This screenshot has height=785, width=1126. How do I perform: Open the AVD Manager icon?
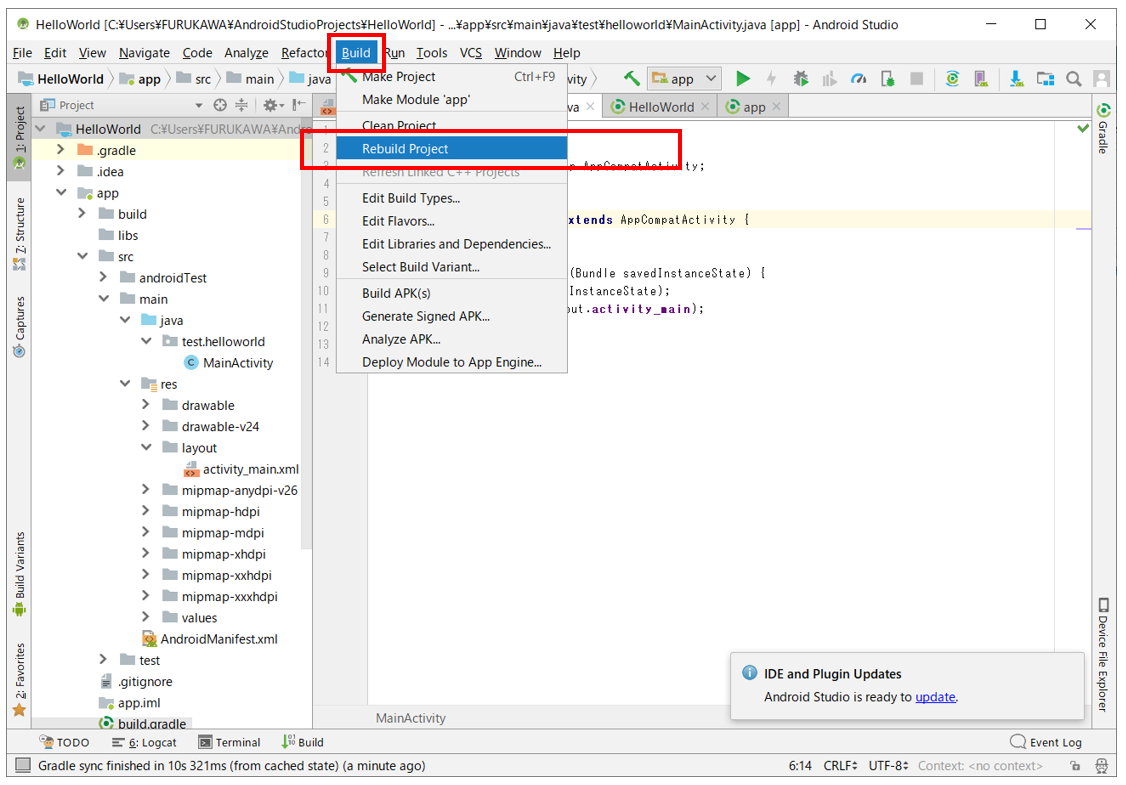pos(981,78)
